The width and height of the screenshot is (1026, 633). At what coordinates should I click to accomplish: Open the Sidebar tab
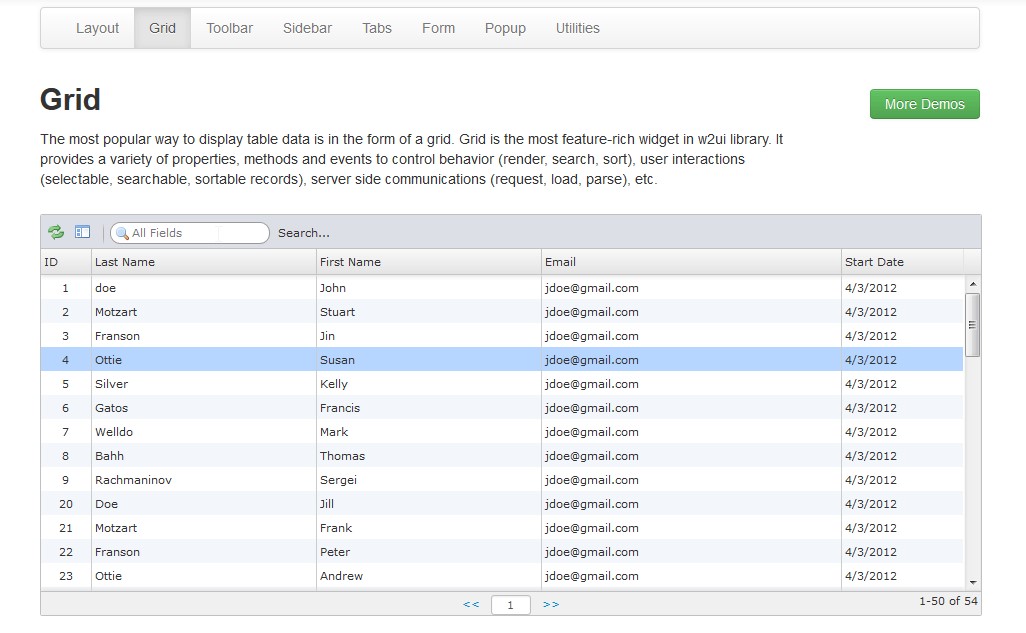point(307,28)
